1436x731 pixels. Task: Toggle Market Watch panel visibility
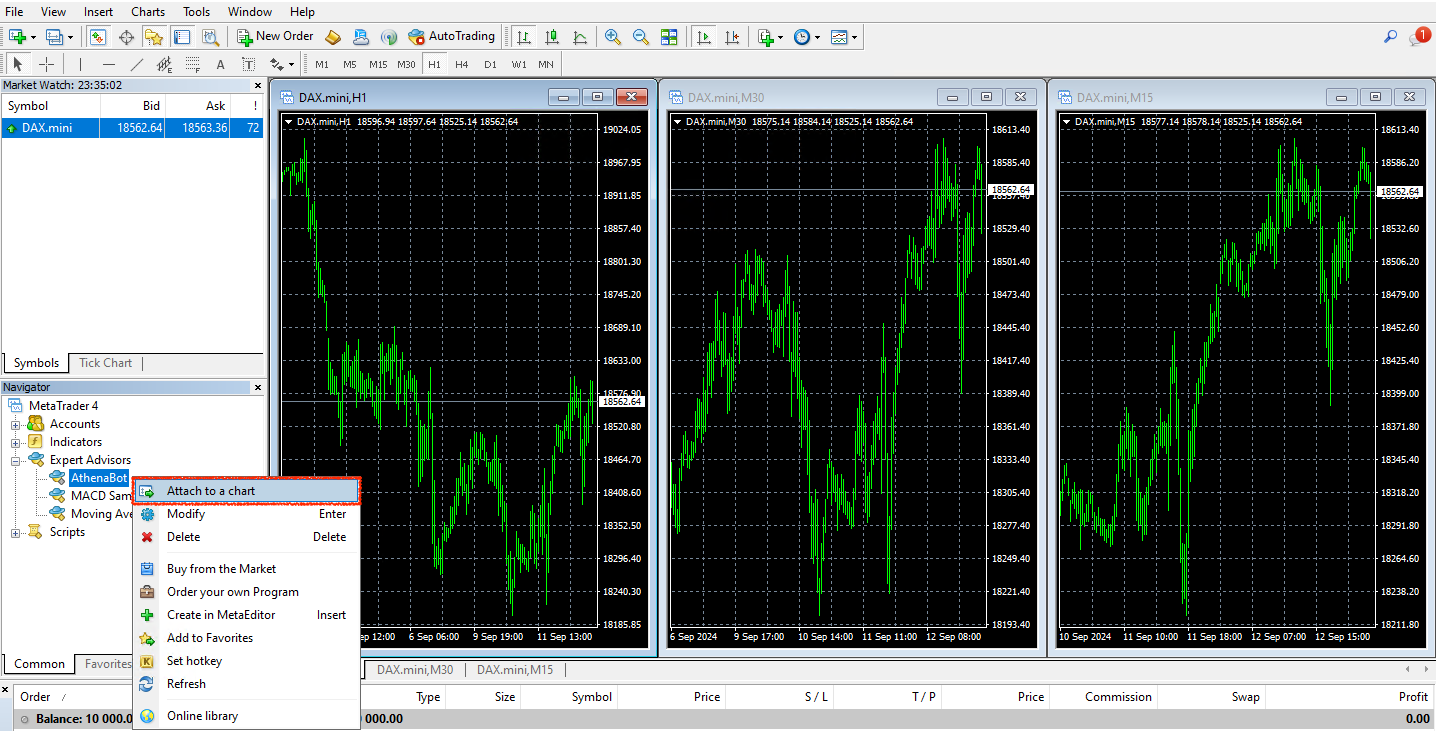tap(98, 37)
